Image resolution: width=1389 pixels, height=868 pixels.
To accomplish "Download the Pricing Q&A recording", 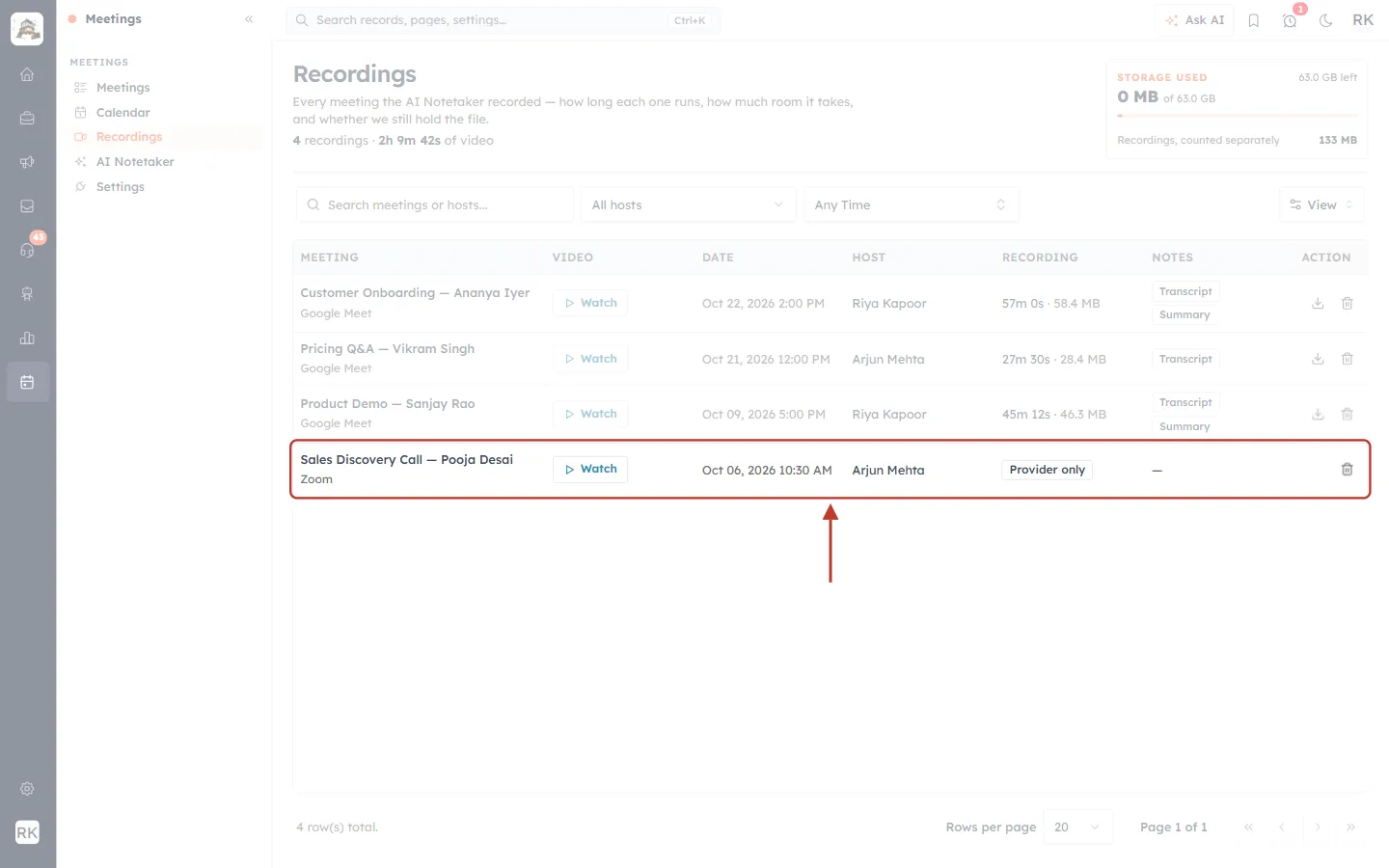I will (x=1318, y=359).
